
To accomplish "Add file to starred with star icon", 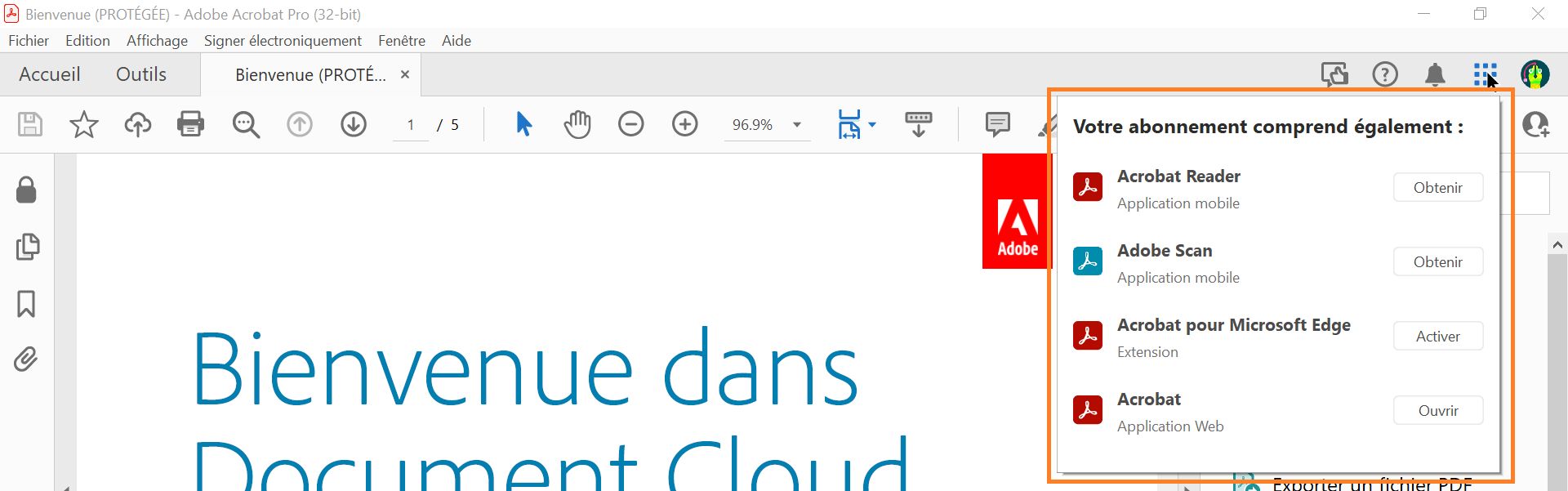I will [x=83, y=124].
